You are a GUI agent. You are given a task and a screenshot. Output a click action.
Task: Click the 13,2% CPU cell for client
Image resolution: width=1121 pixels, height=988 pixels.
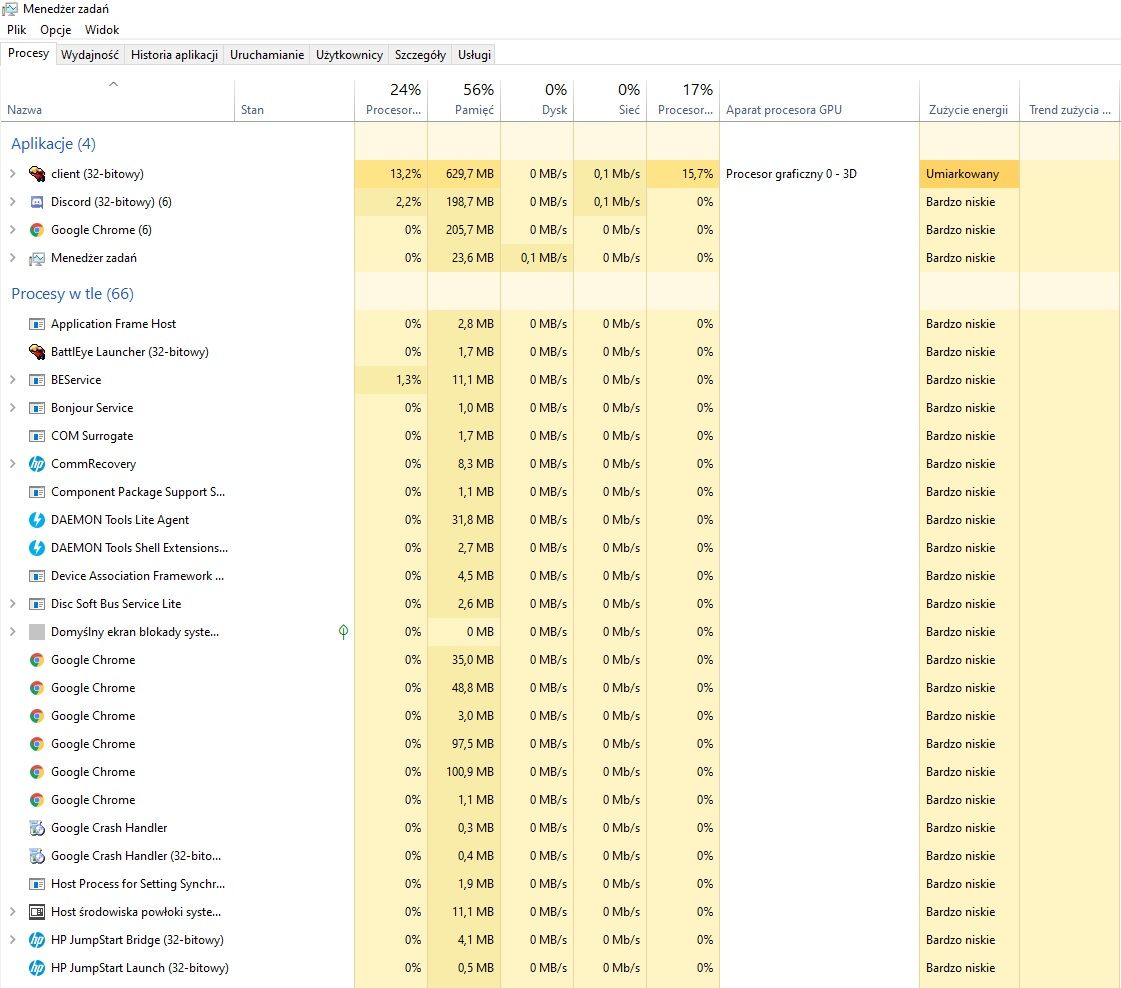point(391,174)
